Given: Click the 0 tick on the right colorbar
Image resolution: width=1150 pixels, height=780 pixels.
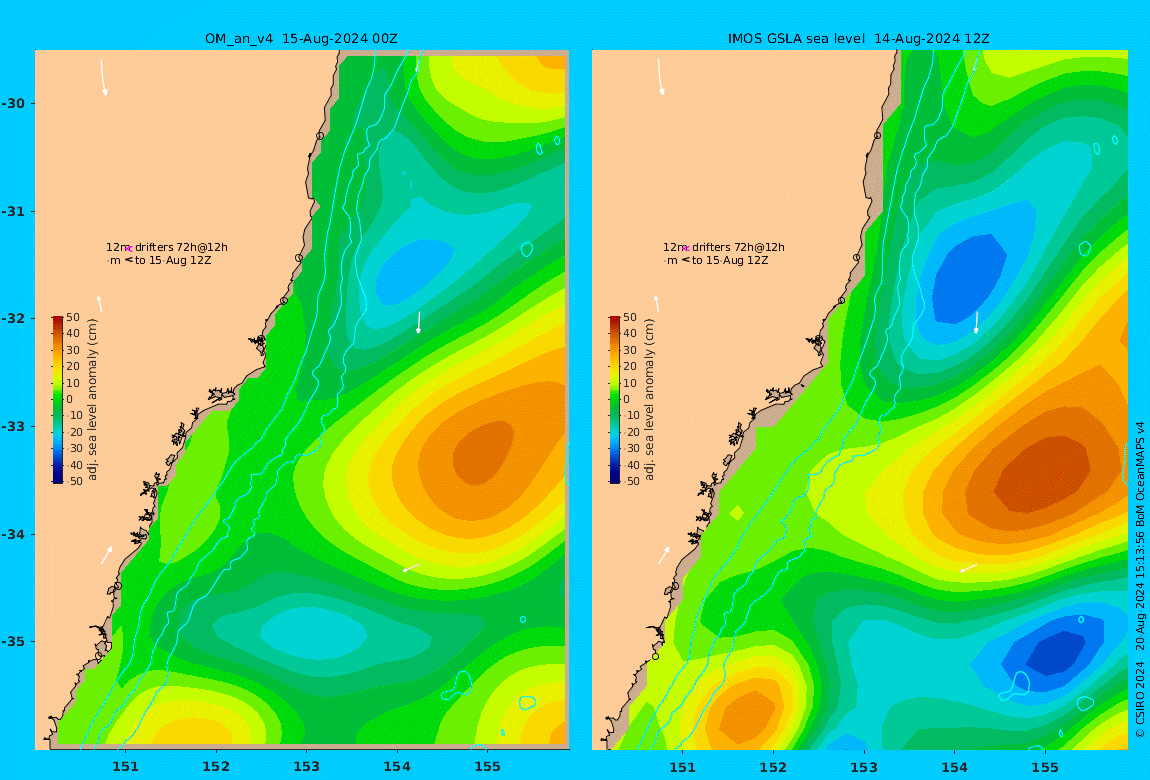Looking at the screenshot, I should click(626, 400).
